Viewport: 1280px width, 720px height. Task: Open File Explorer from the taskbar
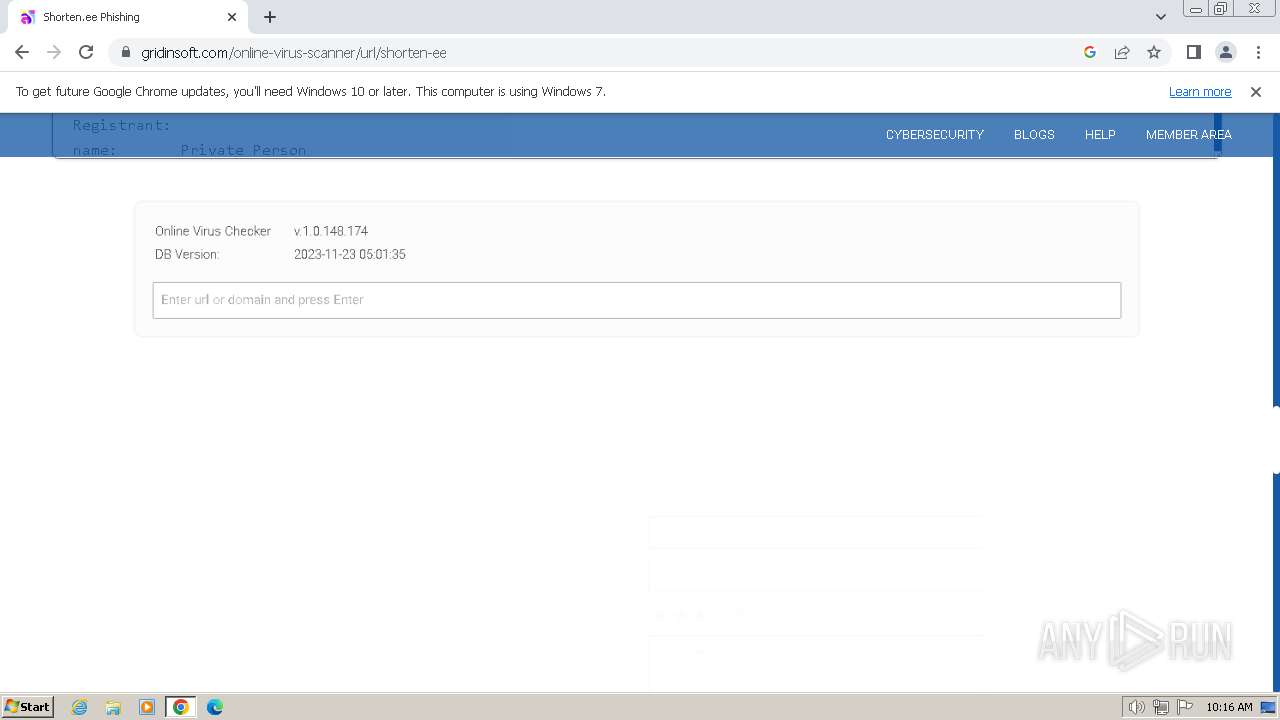click(113, 707)
